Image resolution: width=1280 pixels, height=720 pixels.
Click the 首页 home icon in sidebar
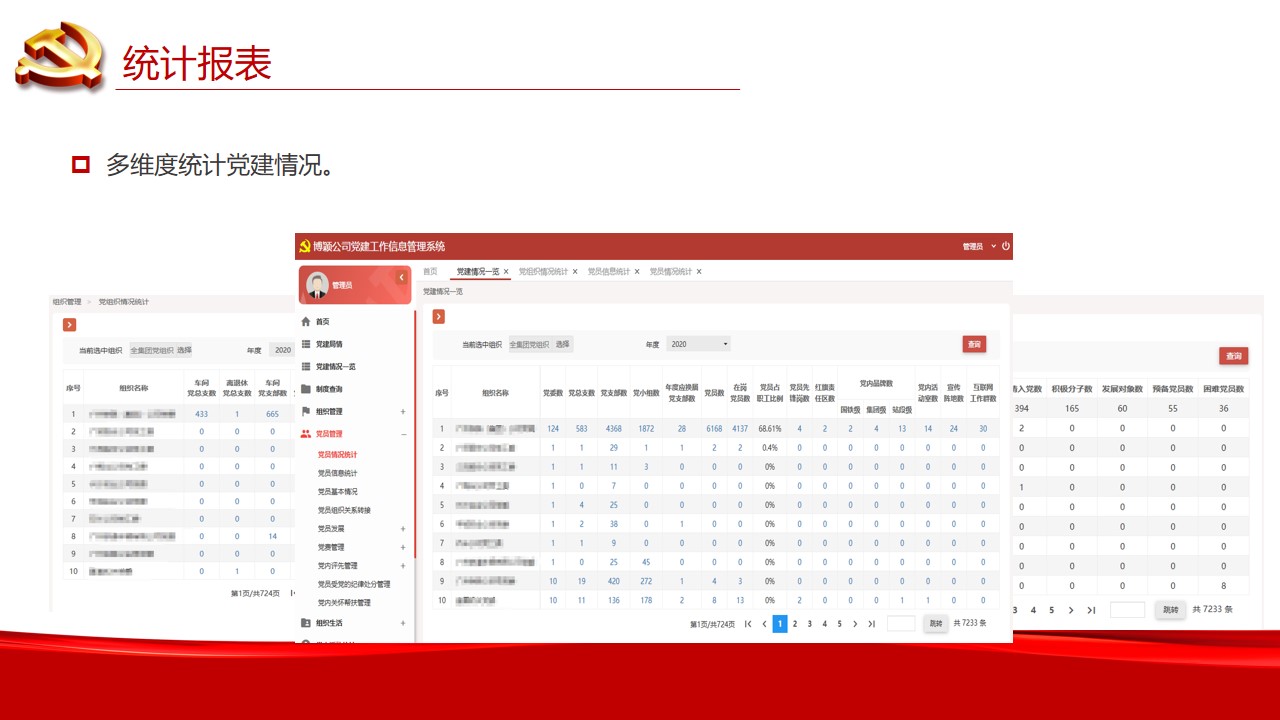click(x=306, y=322)
